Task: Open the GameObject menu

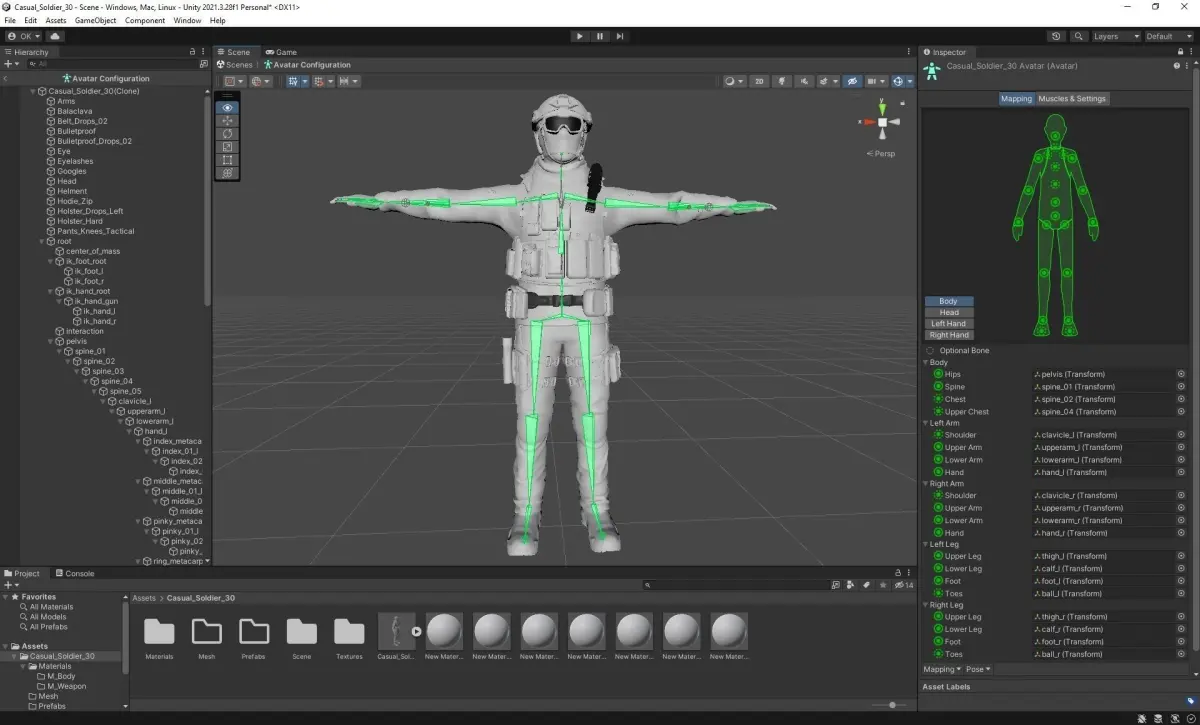Action: pos(96,20)
